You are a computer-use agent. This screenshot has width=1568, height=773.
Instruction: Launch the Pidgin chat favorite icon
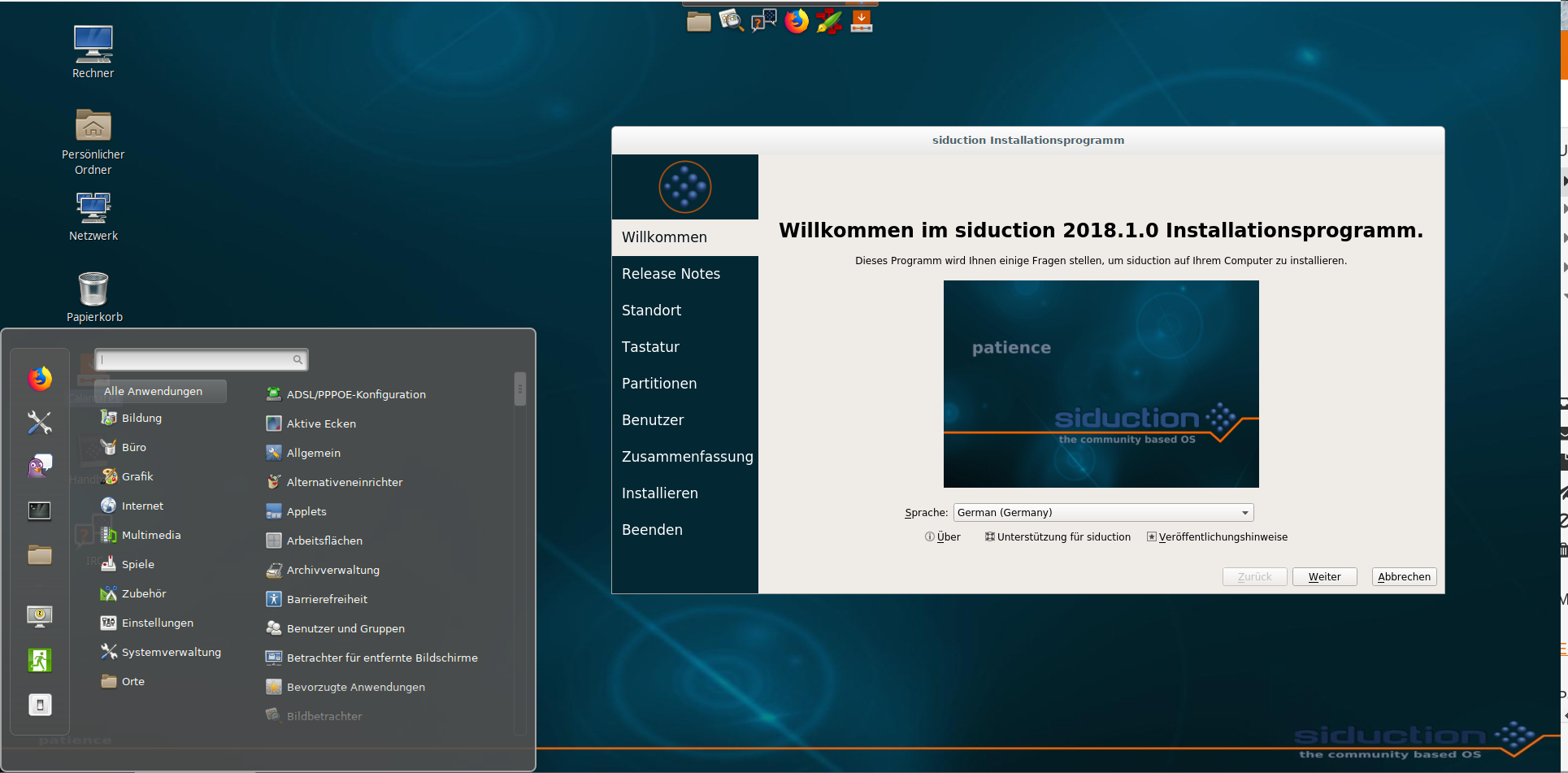[x=40, y=467]
